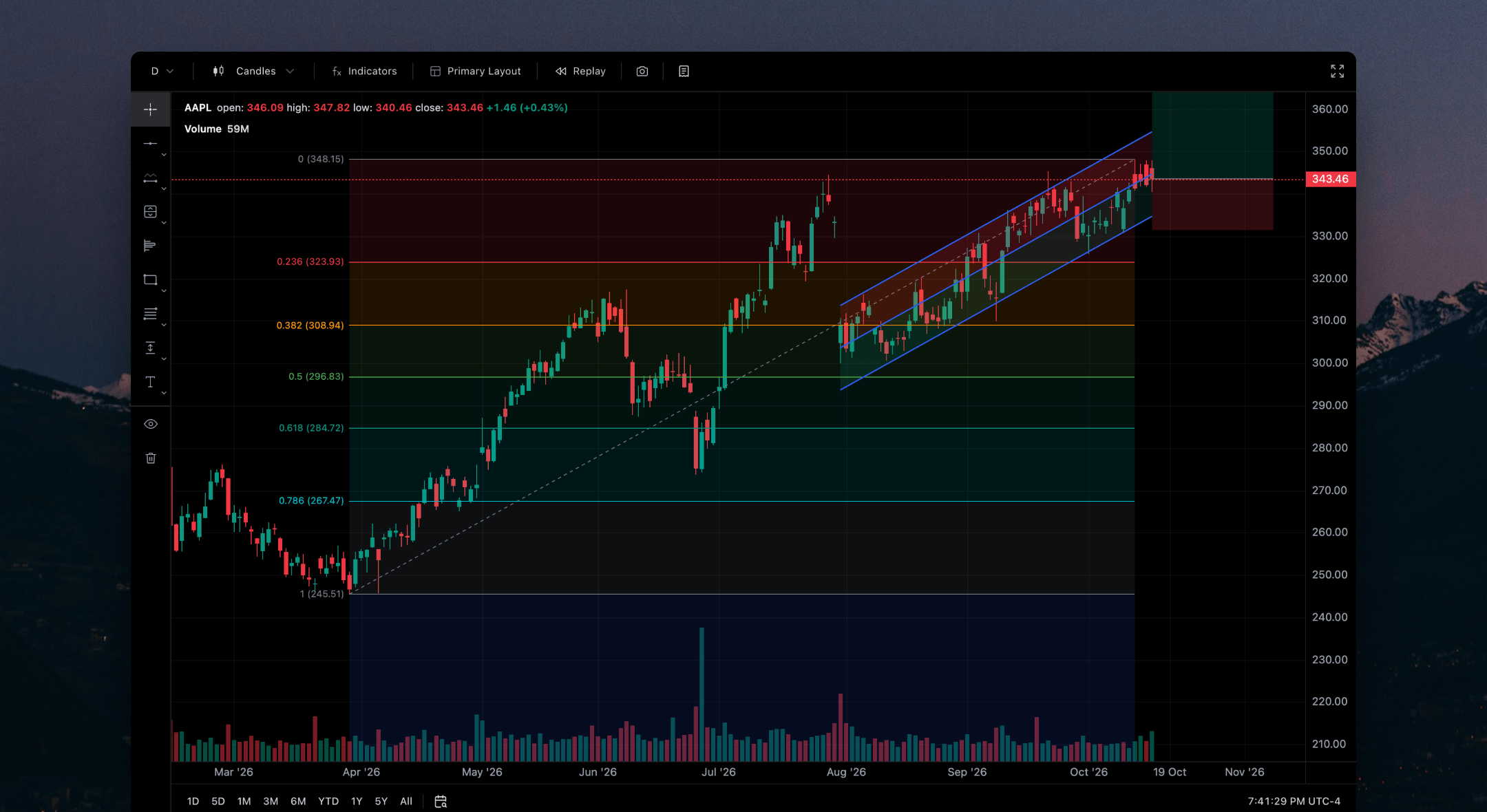Expand the text tool submenu arrow

tap(164, 393)
